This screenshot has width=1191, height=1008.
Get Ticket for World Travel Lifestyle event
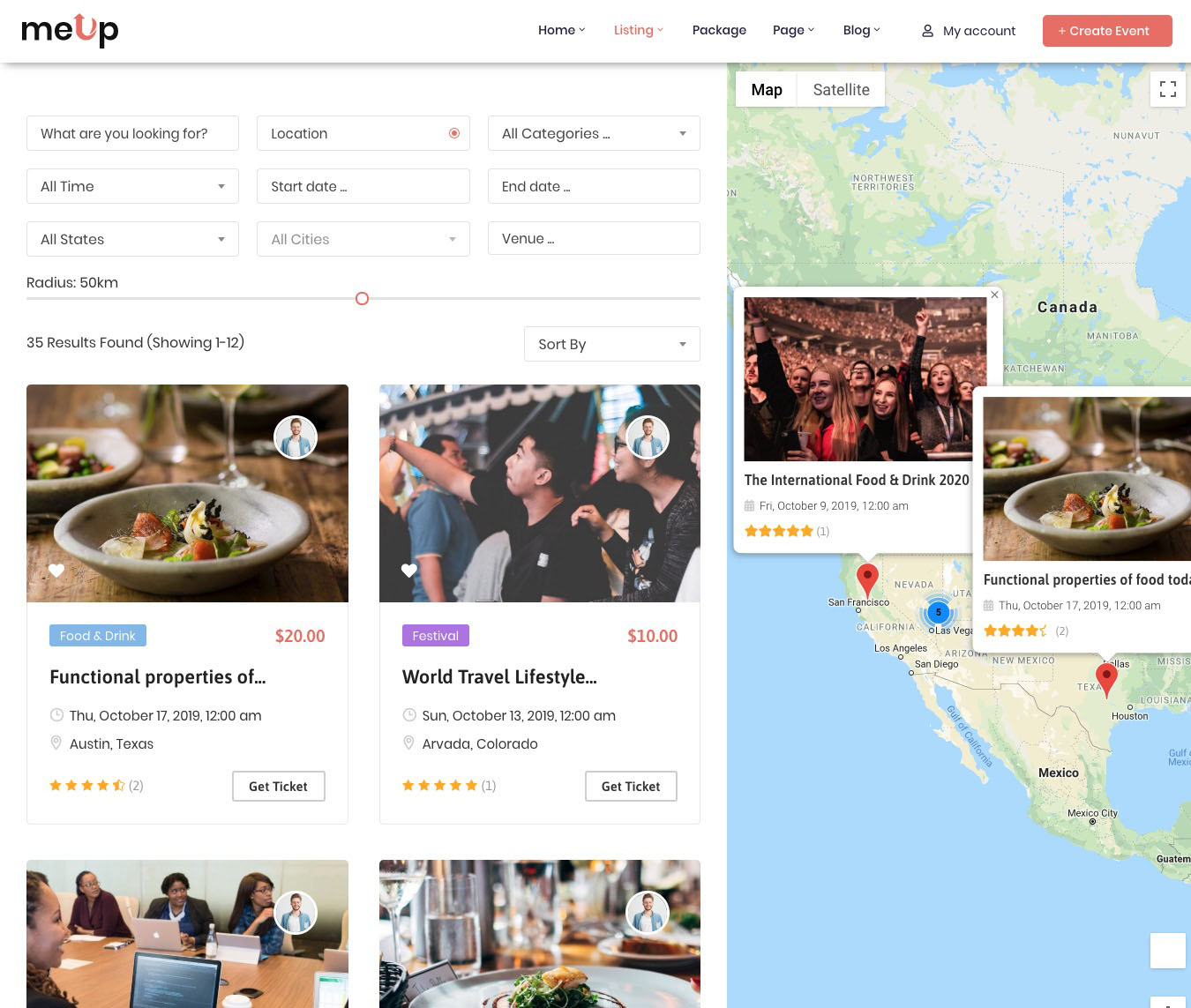pyautogui.click(x=631, y=787)
